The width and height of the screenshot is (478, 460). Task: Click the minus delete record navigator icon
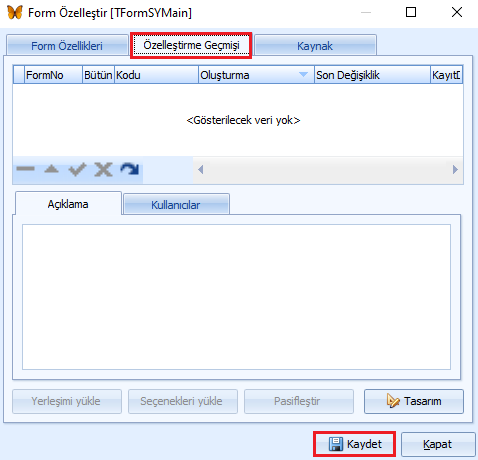click(25, 169)
